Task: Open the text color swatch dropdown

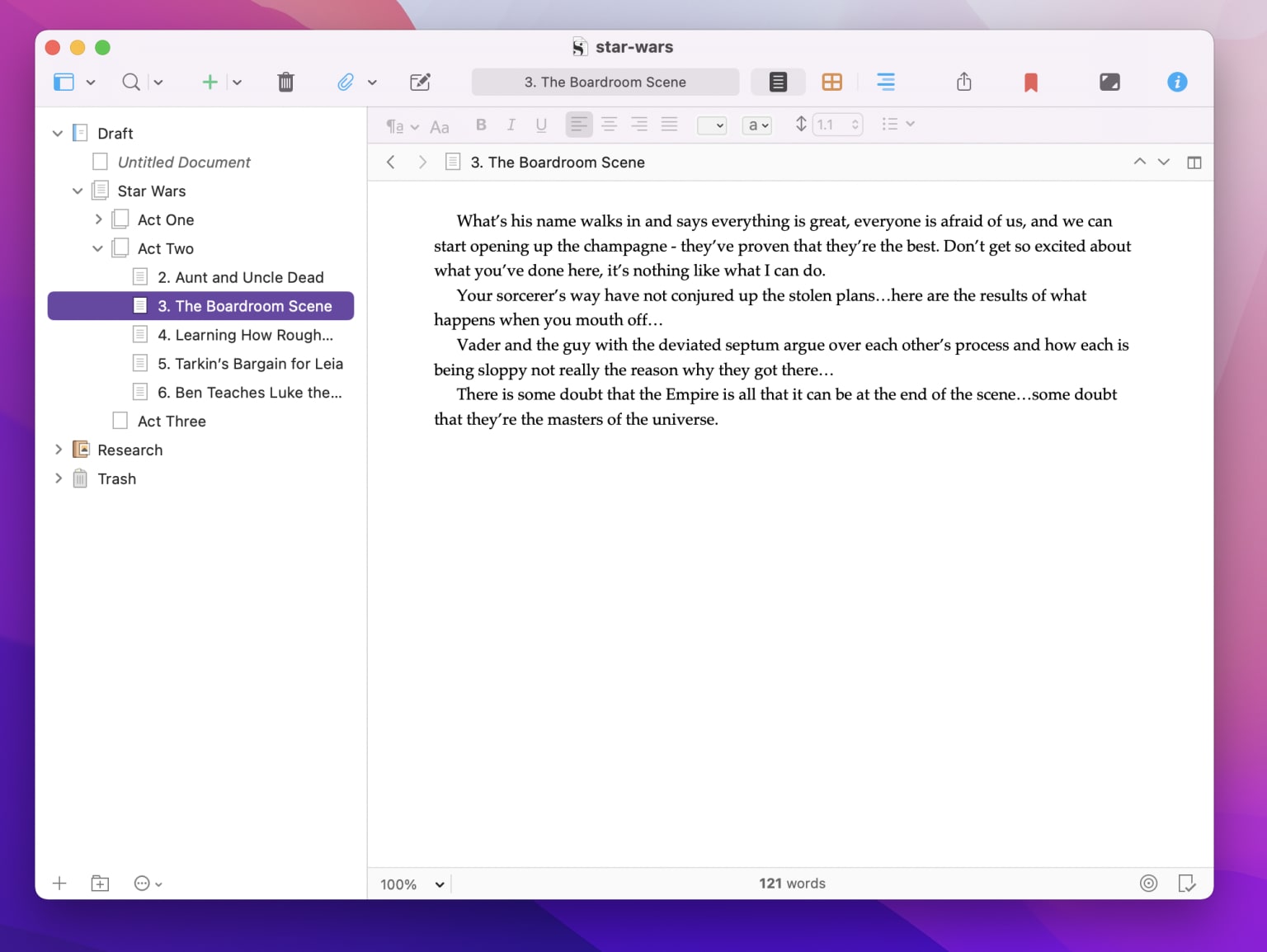Action: click(x=712, y=125)
